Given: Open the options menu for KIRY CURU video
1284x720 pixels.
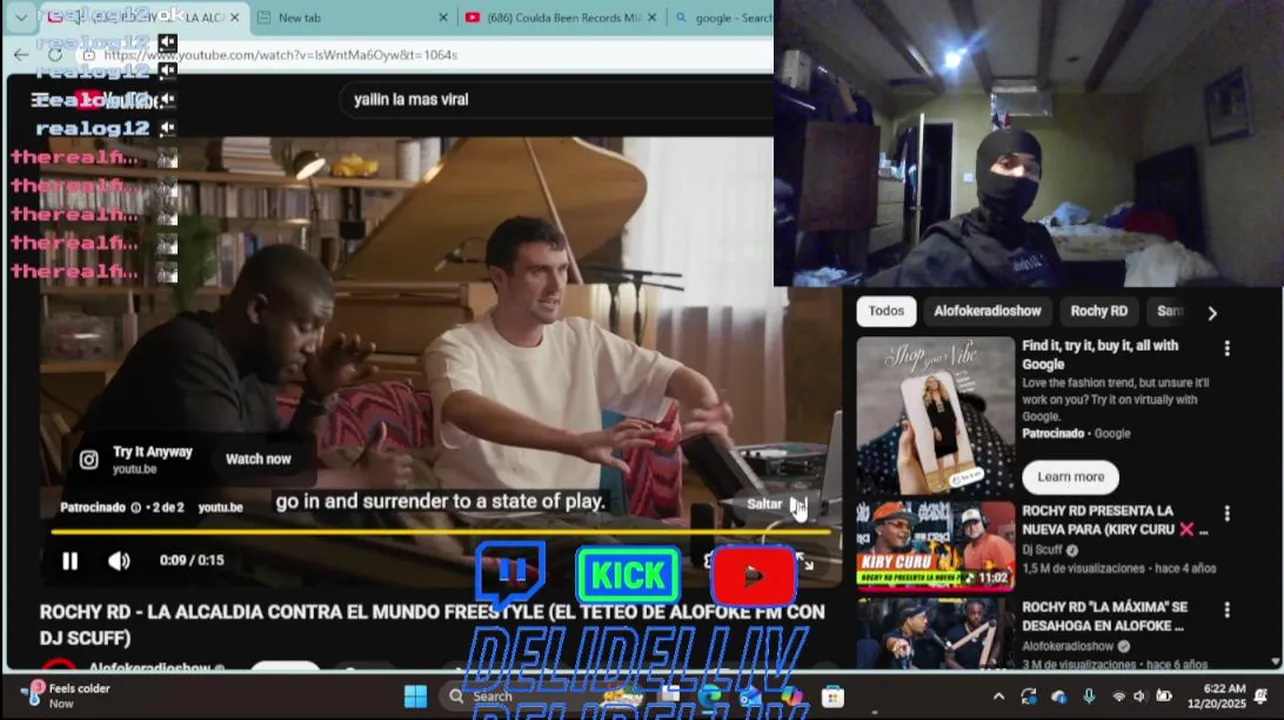Looking at the screenshot, I should (1227, 514).
